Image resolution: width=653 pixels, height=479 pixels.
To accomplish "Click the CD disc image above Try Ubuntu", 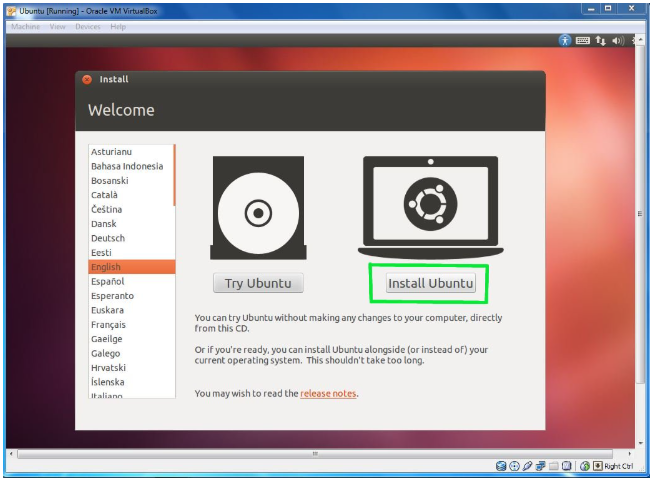I will pyautogui.click(x=258, y=208).
